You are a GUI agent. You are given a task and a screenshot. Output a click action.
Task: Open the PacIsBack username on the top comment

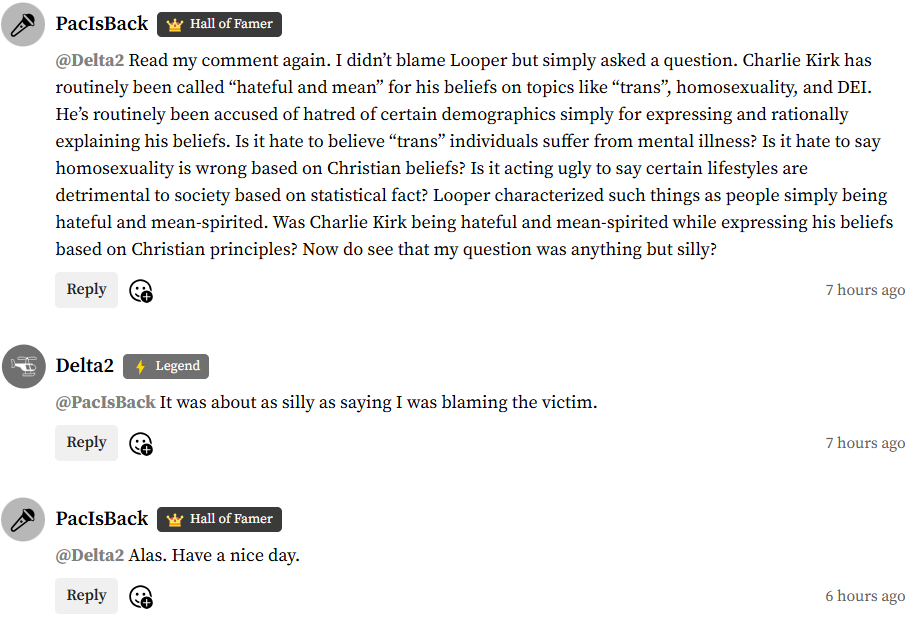point(102,24)
